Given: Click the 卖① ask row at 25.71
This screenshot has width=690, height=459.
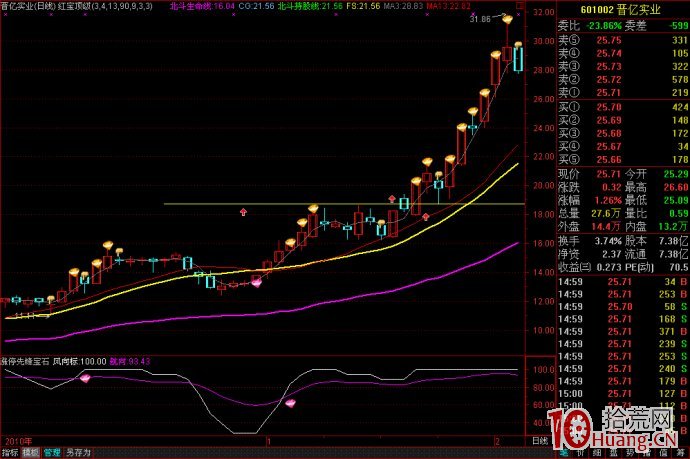Looking at the screenshot, I should click(623, 92).
